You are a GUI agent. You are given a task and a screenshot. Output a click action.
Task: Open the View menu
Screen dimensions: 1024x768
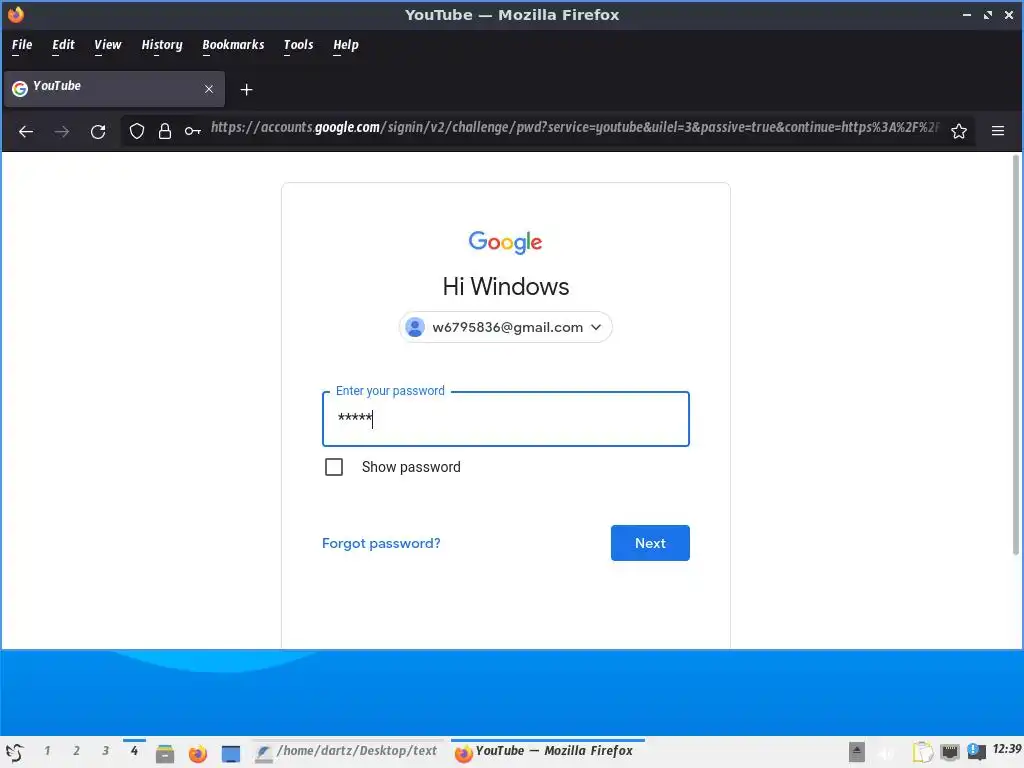[x=108, y=44]
